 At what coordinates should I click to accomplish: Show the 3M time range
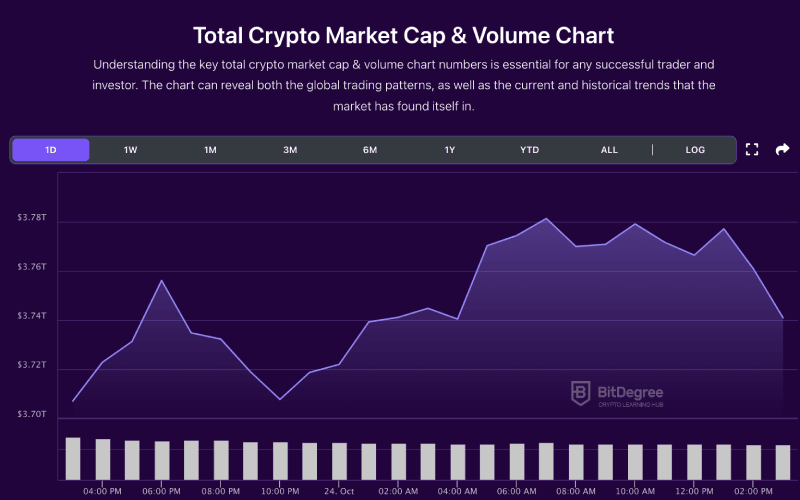(x=290, y=150)
